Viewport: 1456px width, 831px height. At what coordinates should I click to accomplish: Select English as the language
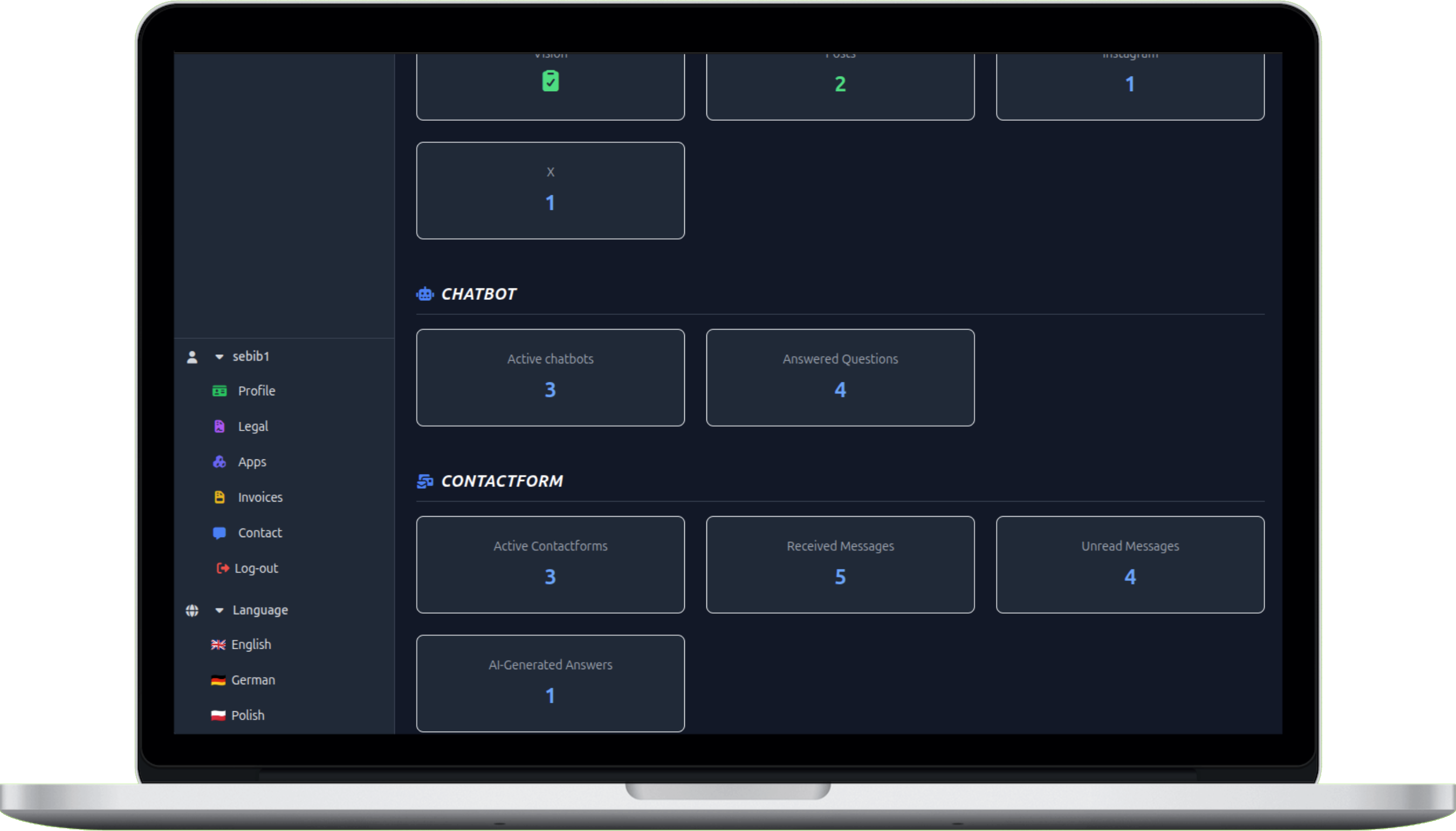click(x=251, y=644)
